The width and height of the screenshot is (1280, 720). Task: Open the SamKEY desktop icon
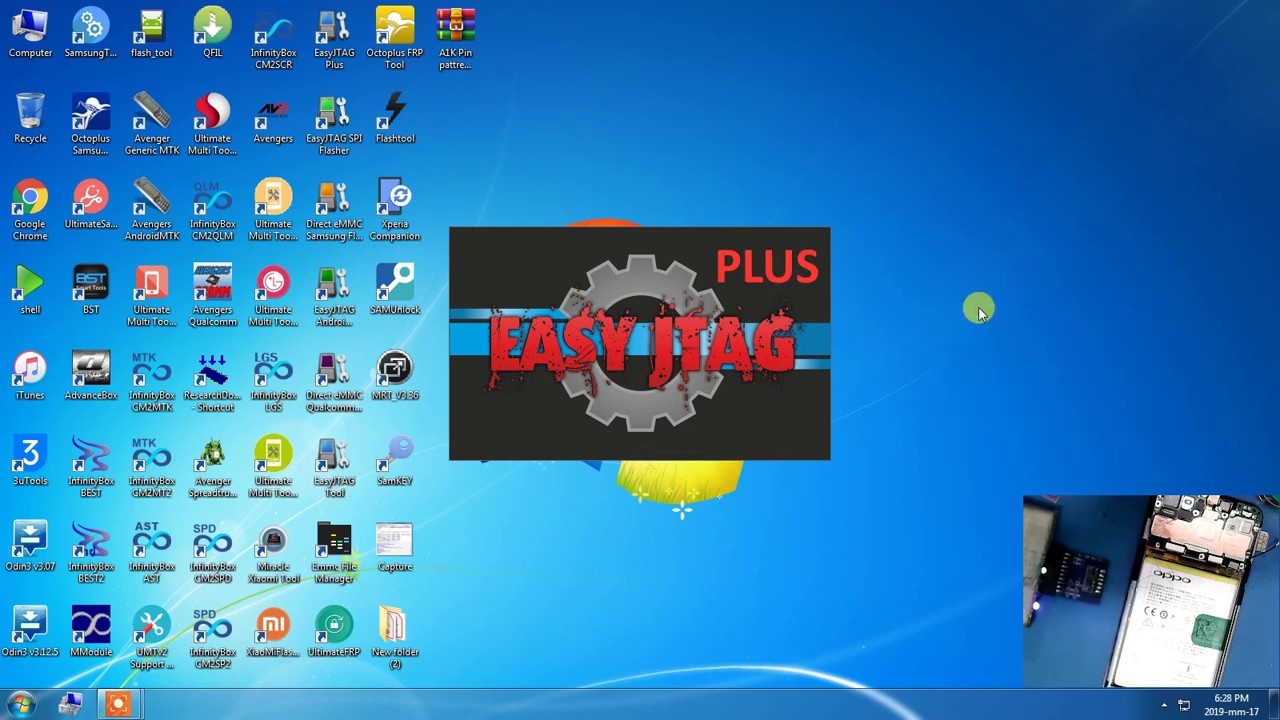pyautogui.click(x=395, y=462)
